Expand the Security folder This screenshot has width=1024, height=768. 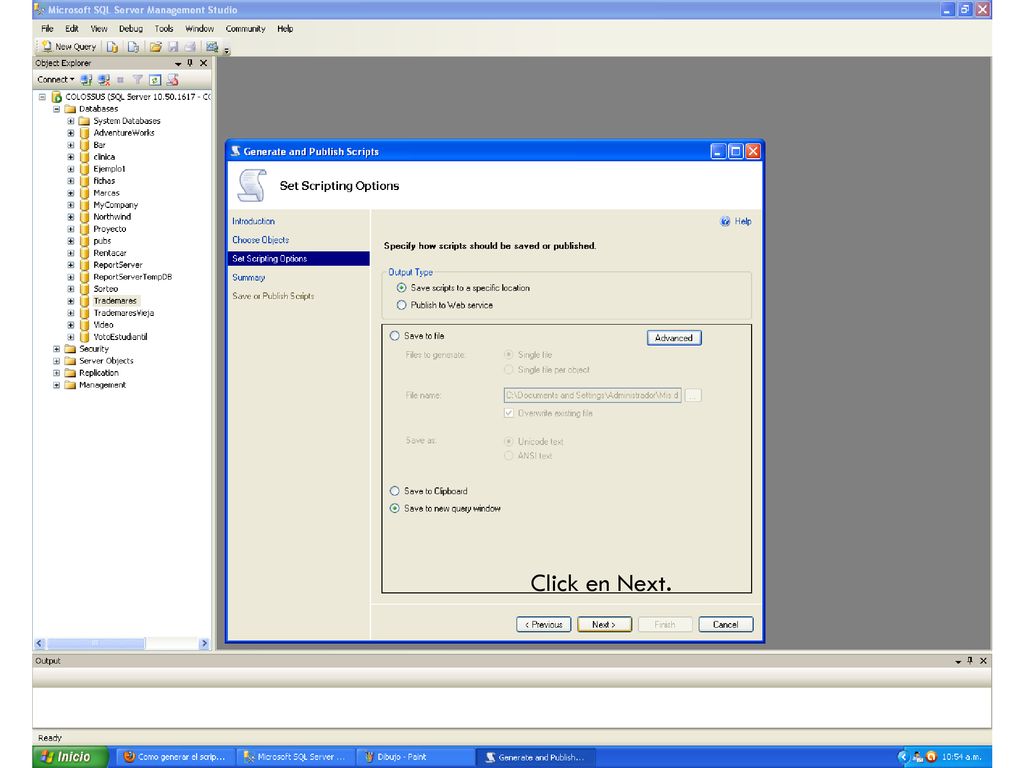pyautogui.click(x=57, y=349)
